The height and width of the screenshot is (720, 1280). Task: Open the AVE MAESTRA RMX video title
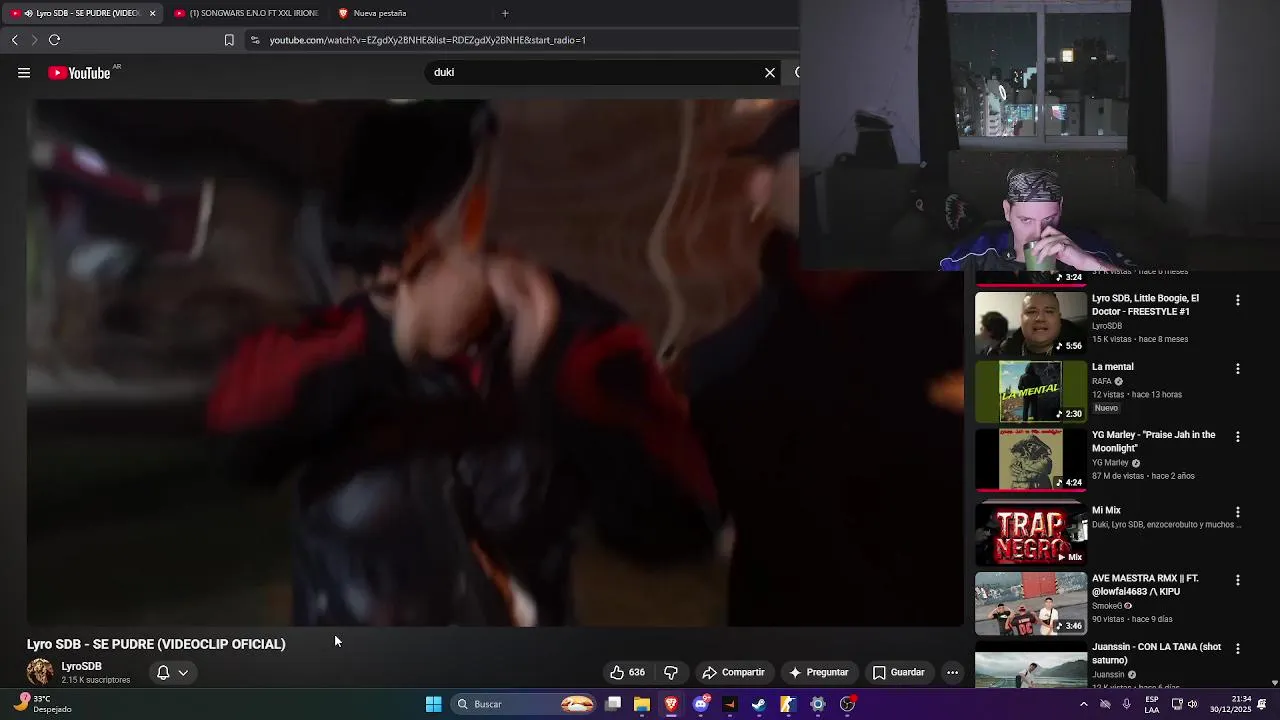click(x=1145, y=585)
